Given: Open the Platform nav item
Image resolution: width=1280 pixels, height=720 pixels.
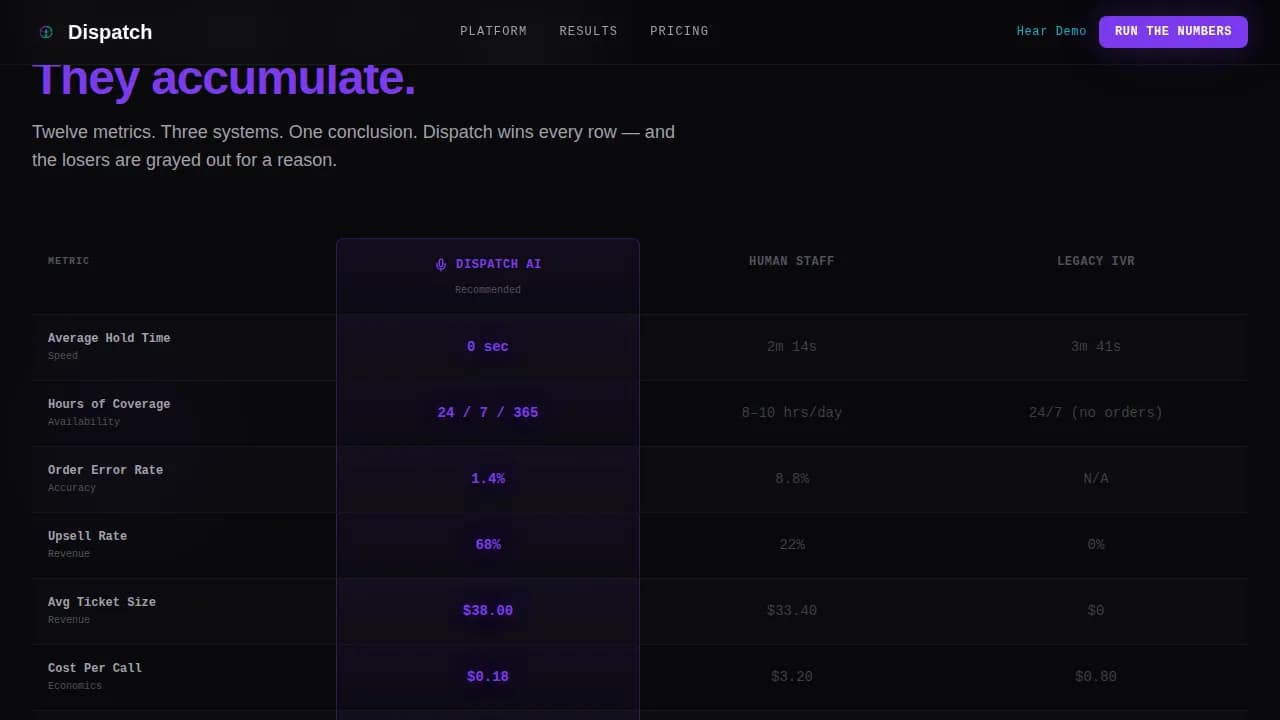Looking at the screenshot, I should click(x=493, y=31).
